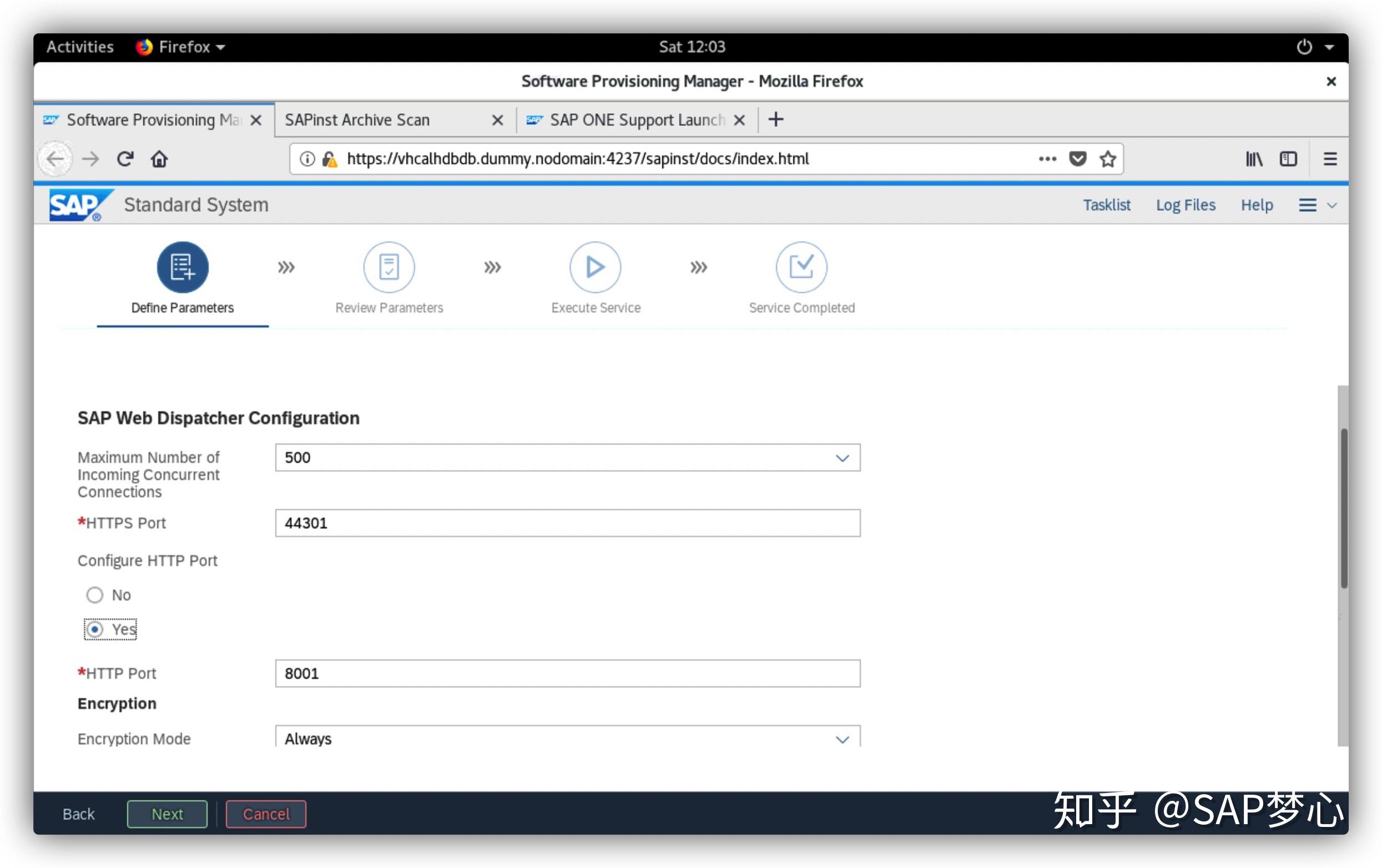
Task: Open Firefox Library icon
Action: 1254,159
